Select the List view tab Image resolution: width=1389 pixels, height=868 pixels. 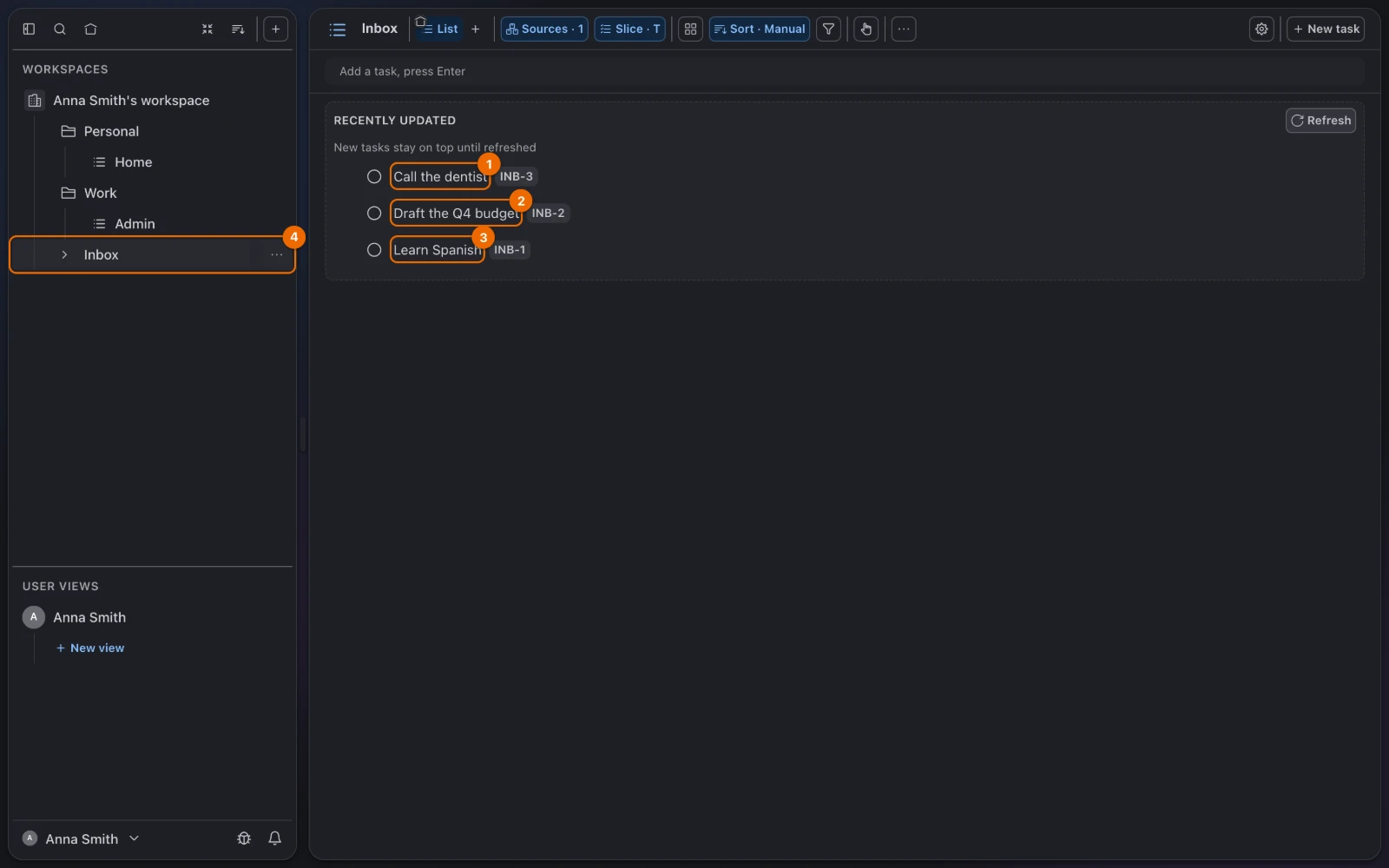pos(439,29)
